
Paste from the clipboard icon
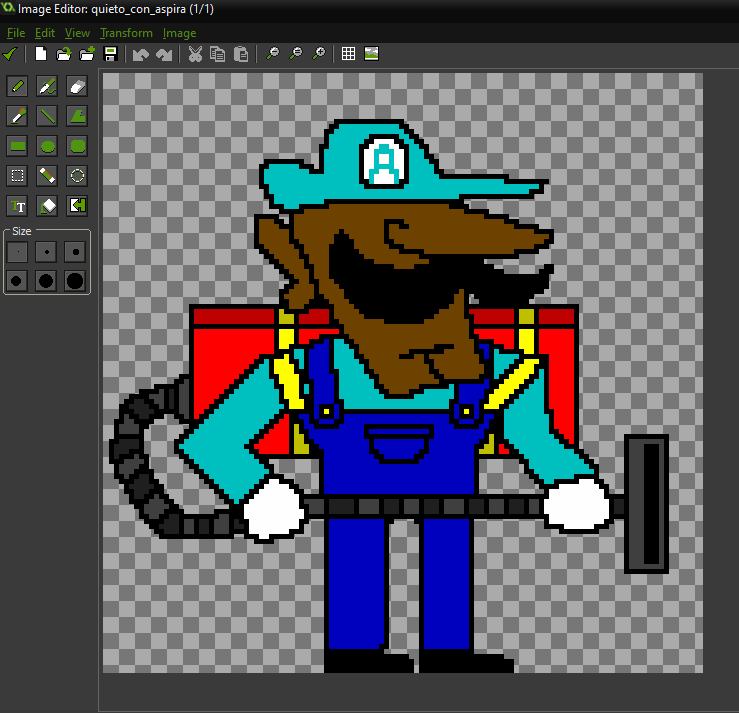pos(241,54)
